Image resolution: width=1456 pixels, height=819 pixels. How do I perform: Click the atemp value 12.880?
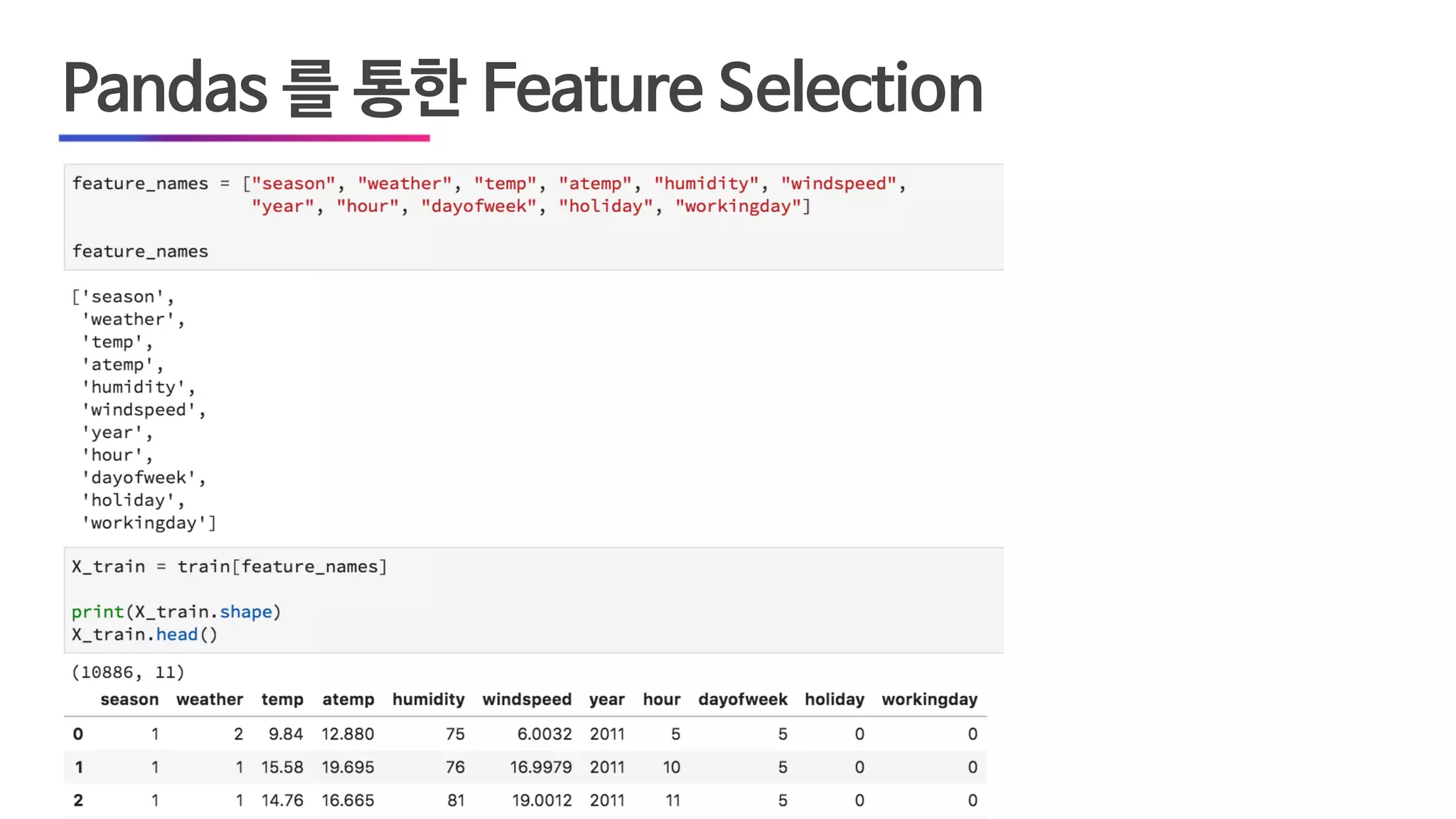click(x=348, y=734)
